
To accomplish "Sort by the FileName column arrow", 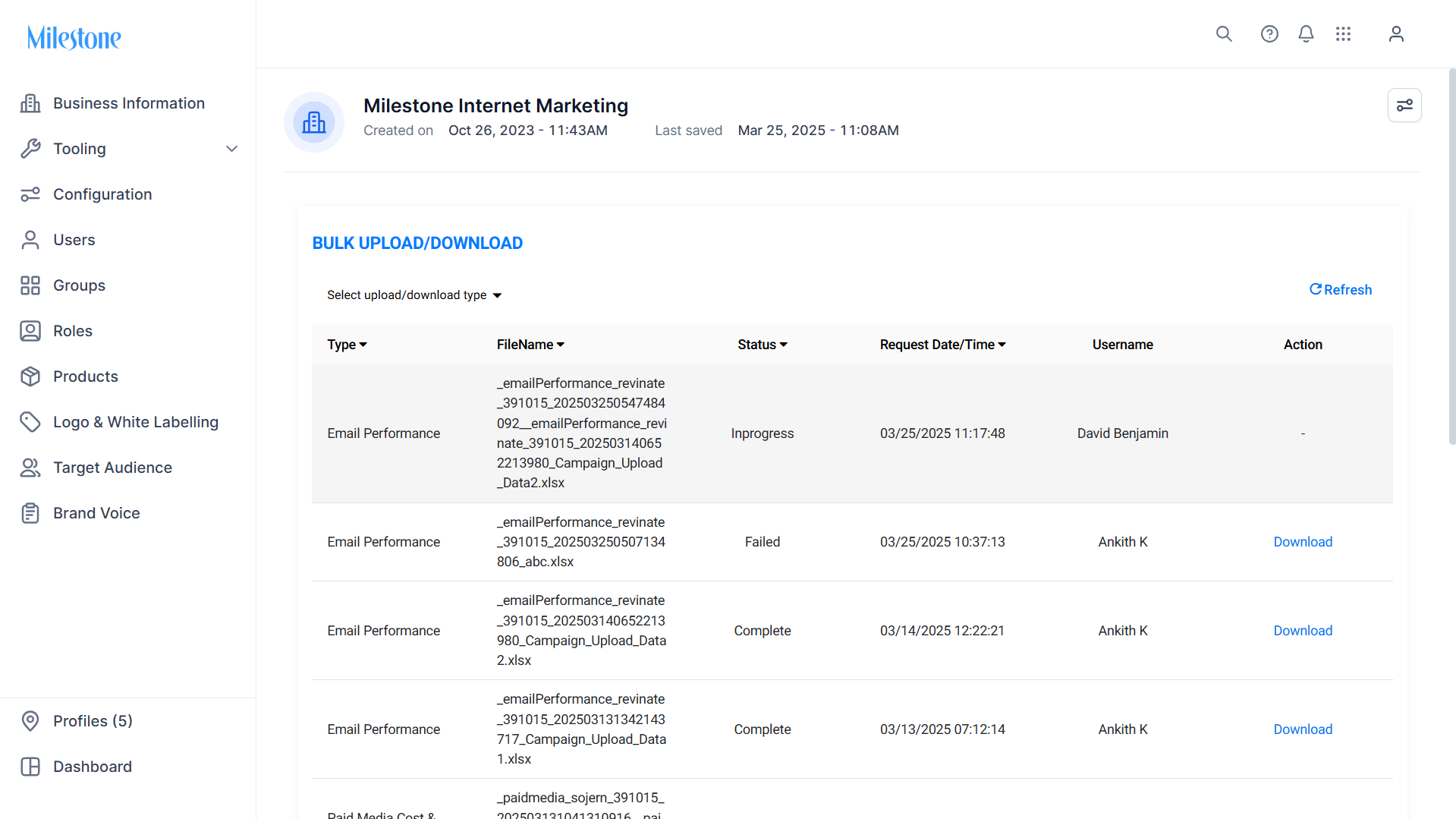I will (x=561, y=345).
